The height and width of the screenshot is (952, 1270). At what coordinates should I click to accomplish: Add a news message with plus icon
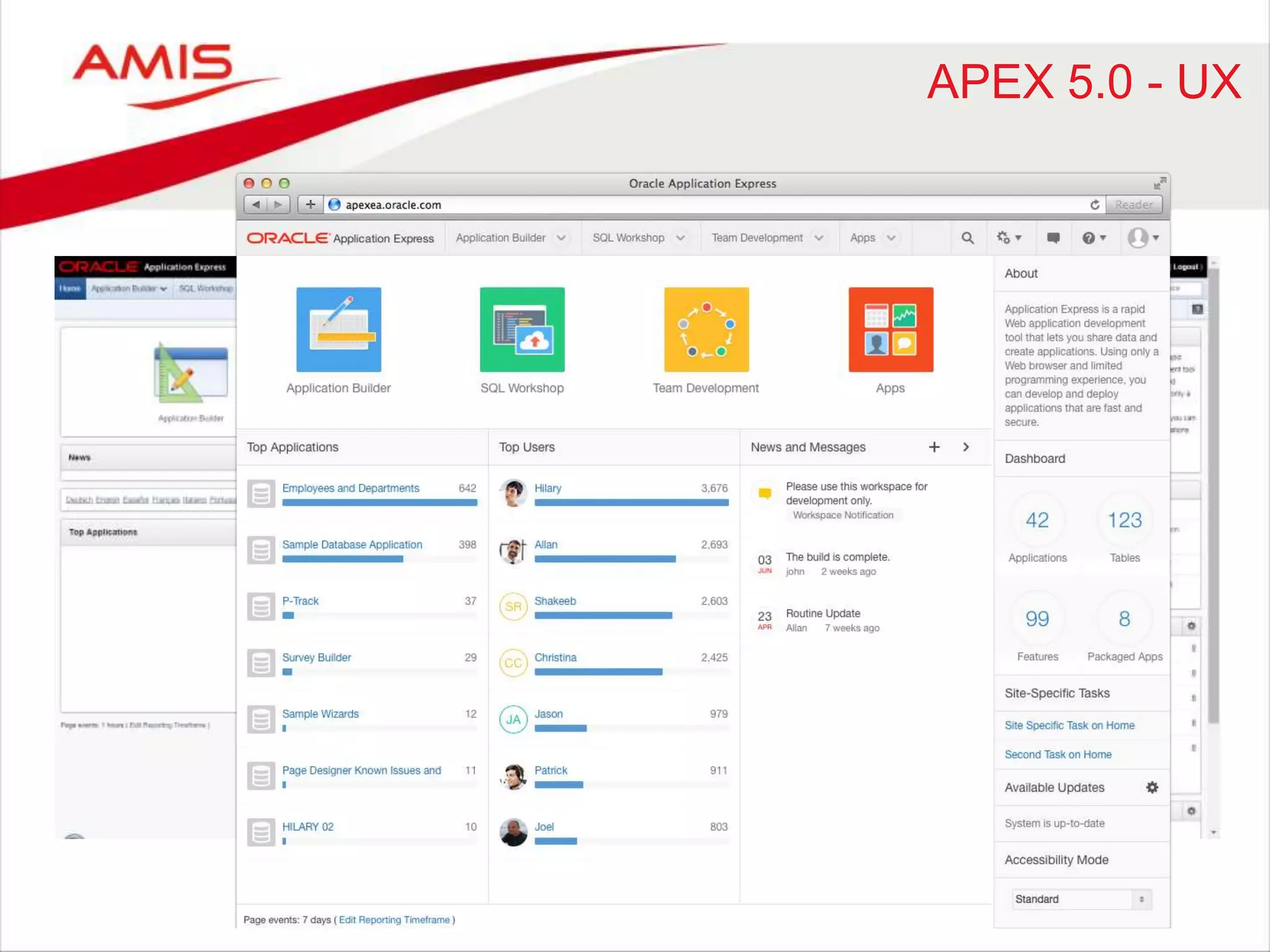point(934,447)
